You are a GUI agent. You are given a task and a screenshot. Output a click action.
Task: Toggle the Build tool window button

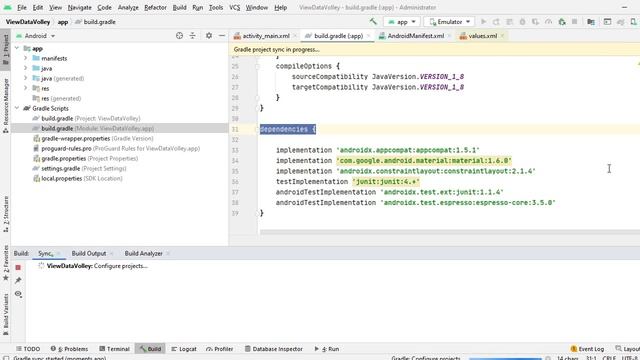click(150, 349)
